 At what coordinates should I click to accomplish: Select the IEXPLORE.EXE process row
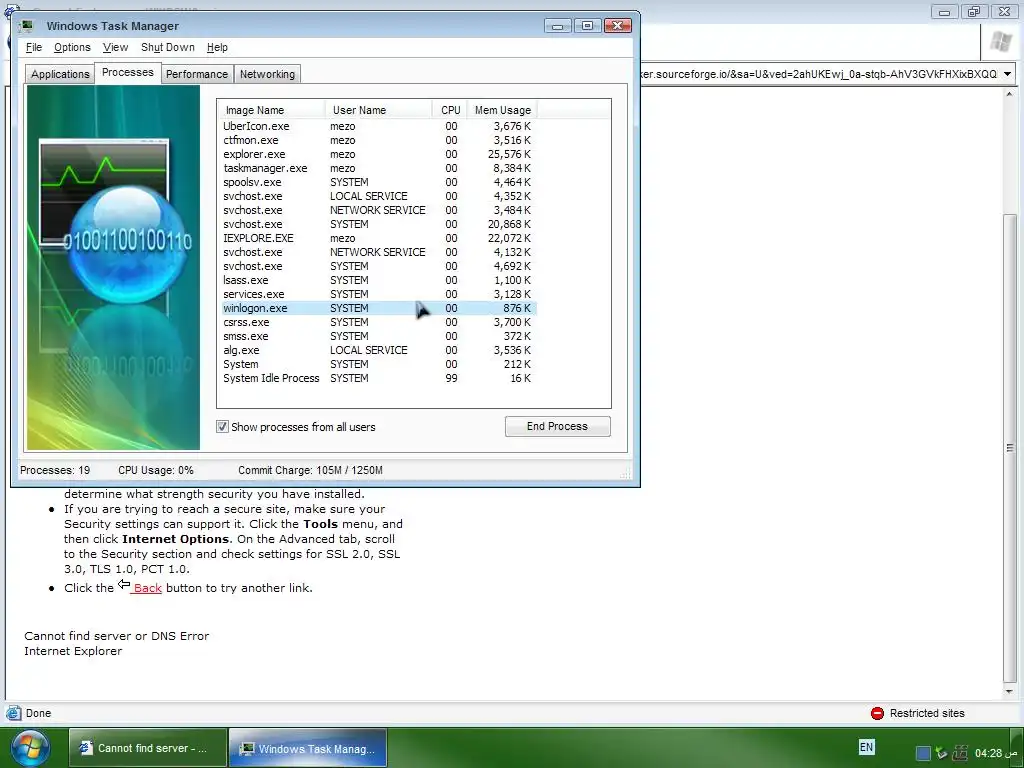coord(377,238)
